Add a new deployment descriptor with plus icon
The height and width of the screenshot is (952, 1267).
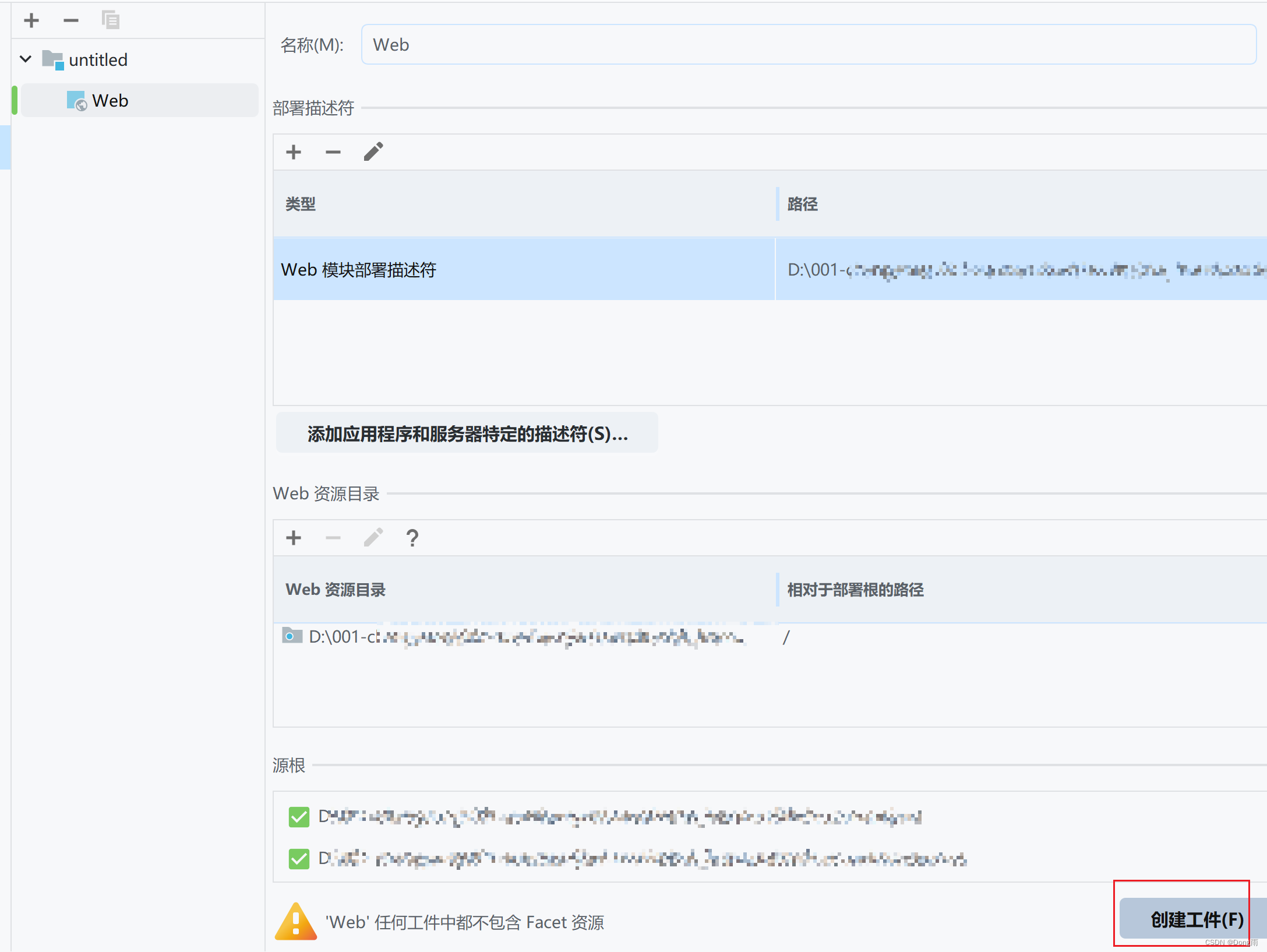(x=294, y=151)
